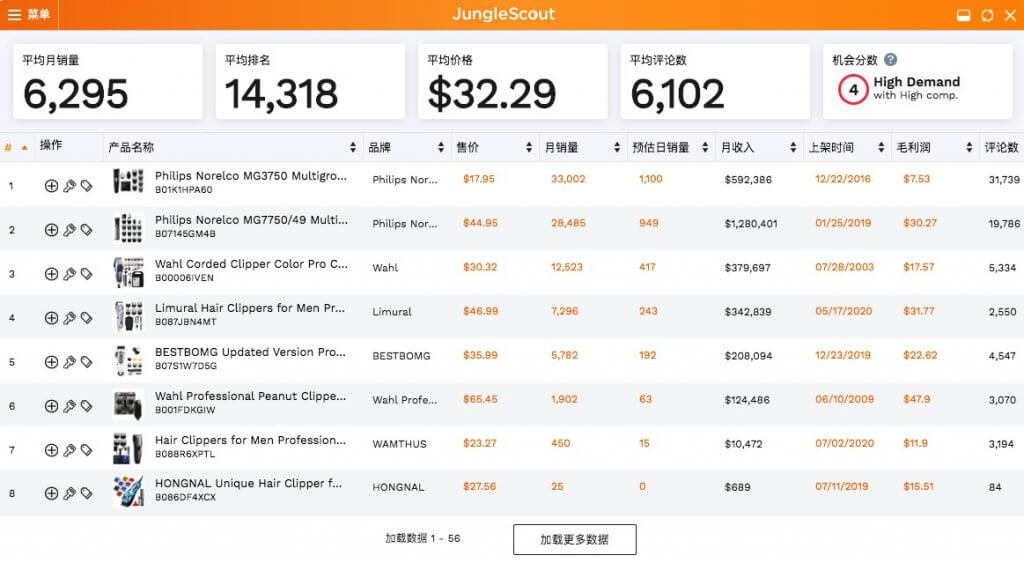Click the pin icon for Philips Norelco MG3750
The height and width of the screenshot is (563, 1024).
tap(69, 186)
